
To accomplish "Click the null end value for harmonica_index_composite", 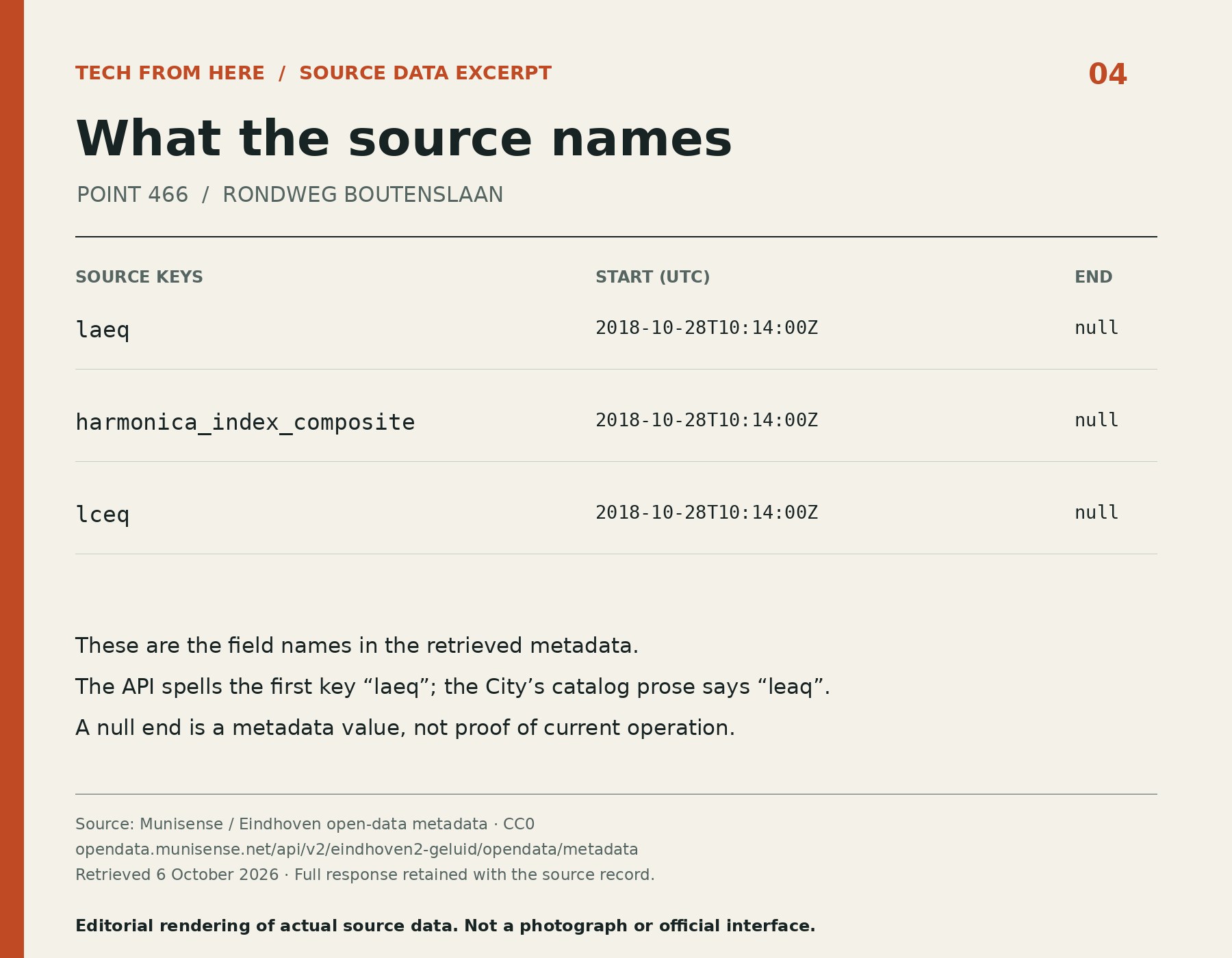I will [1096, 420].
